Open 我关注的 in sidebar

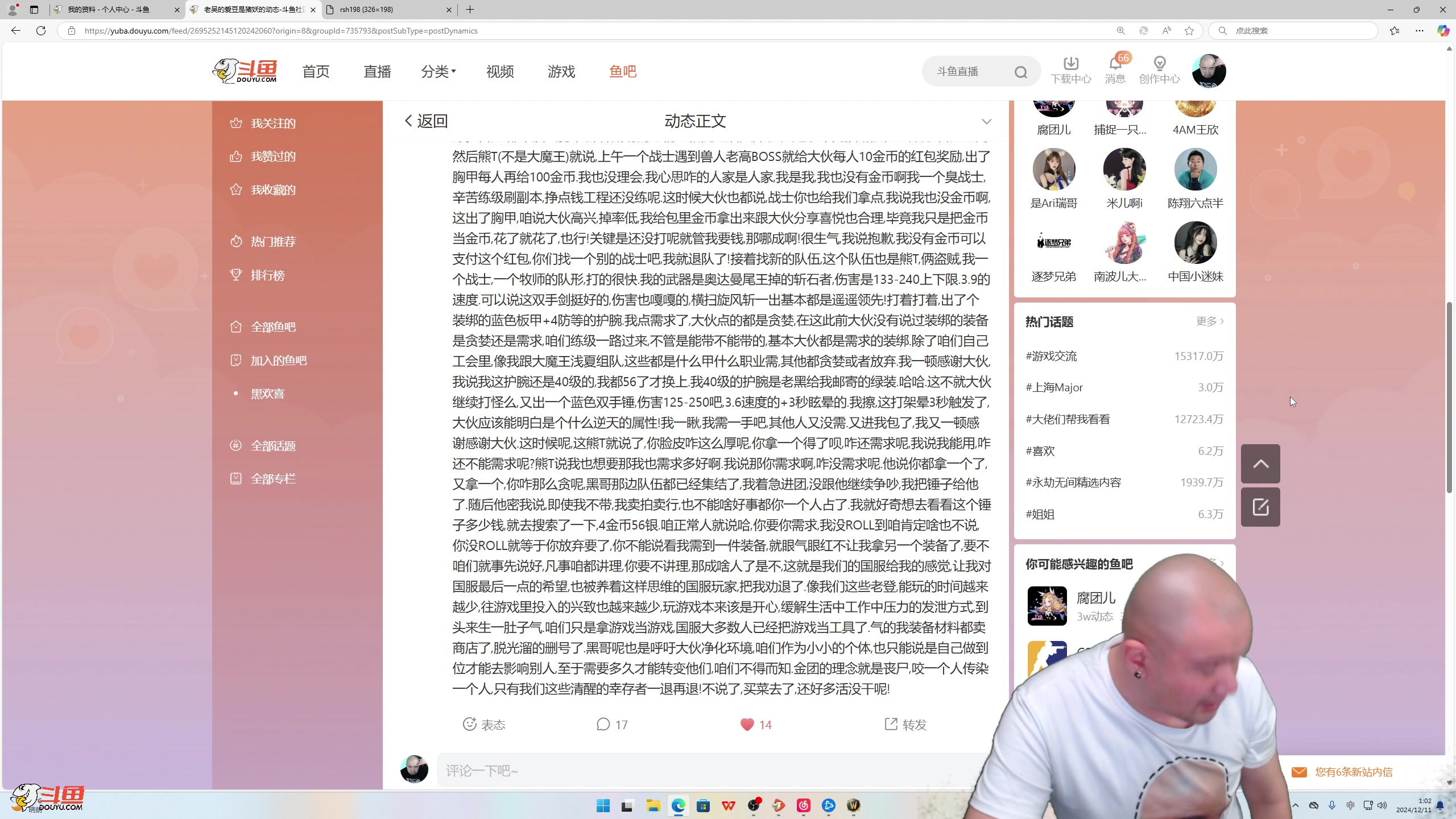click(262, 123)
